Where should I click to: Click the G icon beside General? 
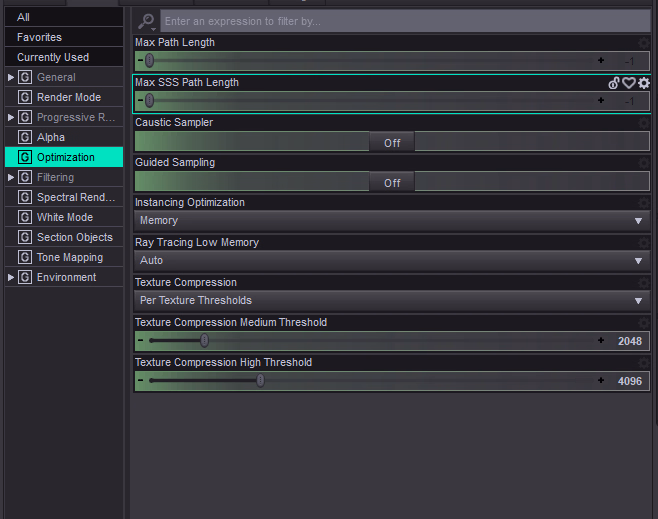pyautogui.click(x=25, y=77)
